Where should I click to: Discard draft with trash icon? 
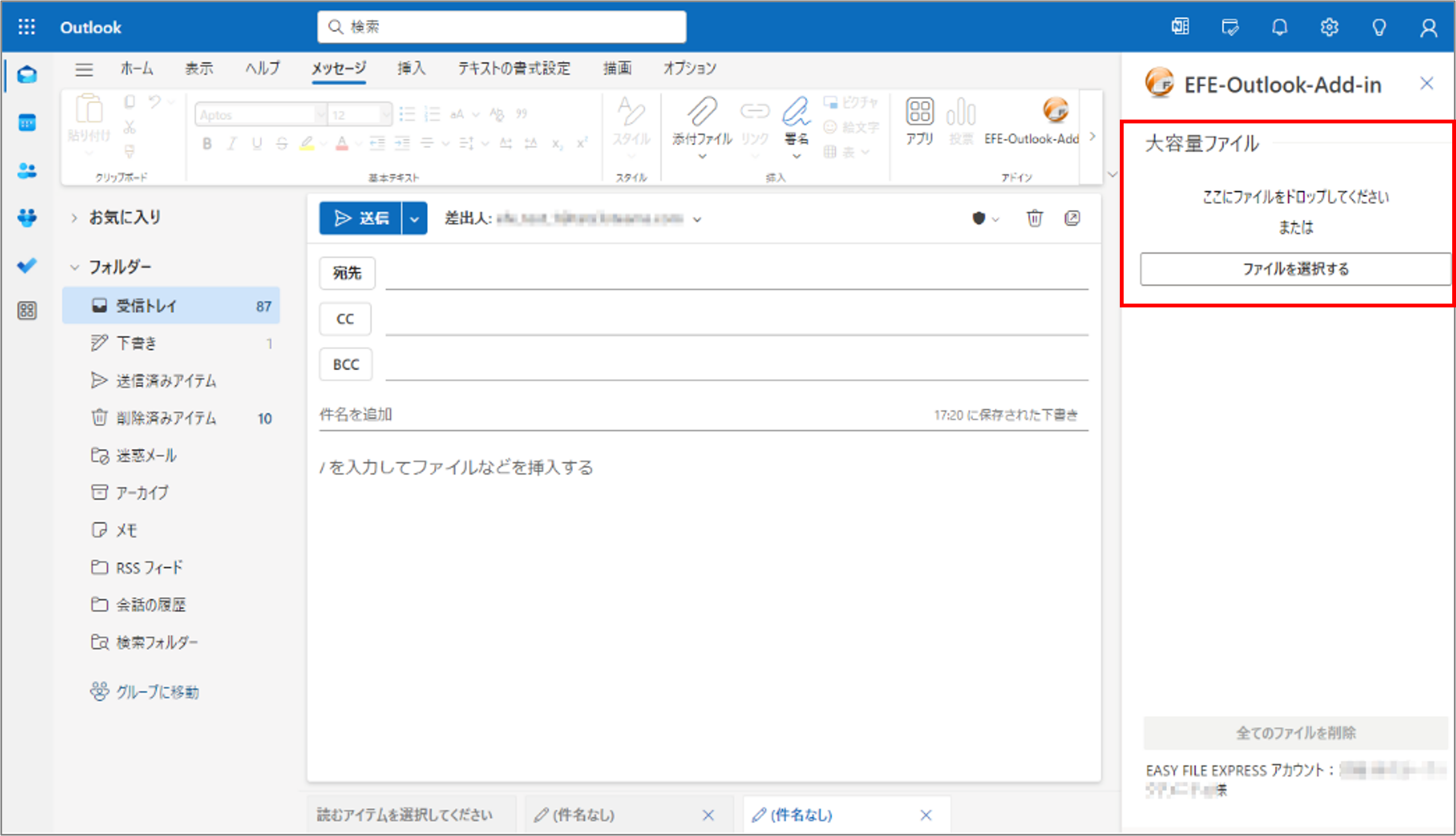(1034, 218)
